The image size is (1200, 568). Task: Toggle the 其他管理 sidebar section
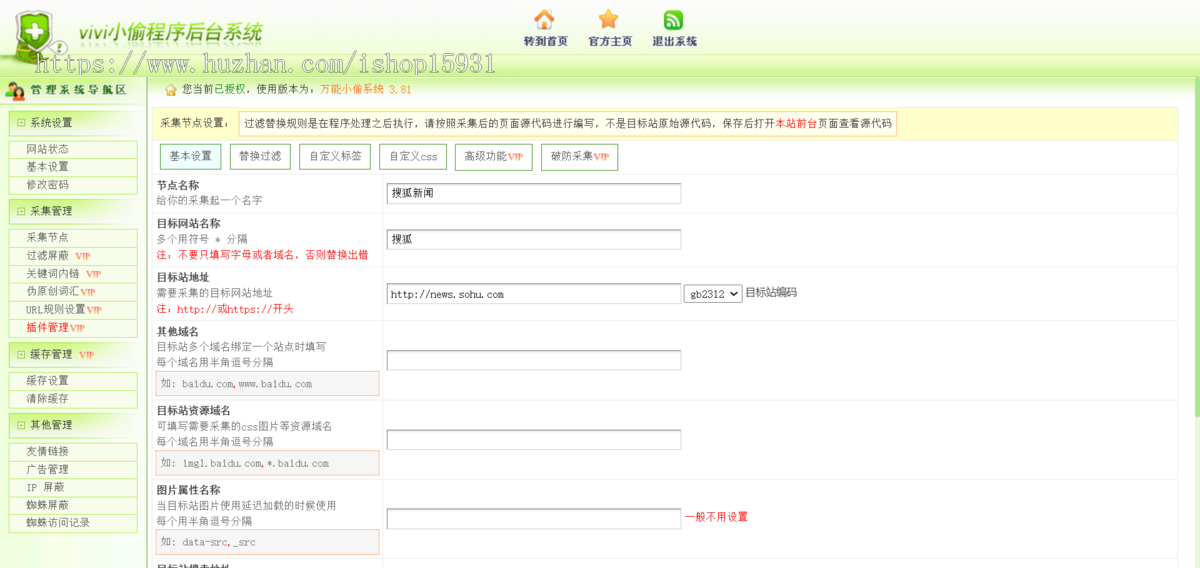[21, 425]
